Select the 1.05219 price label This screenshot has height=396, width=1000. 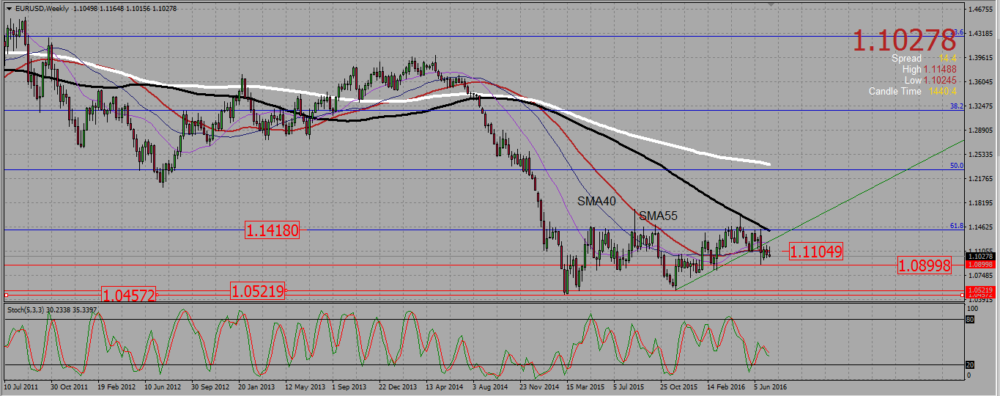(x=258, y=290)
